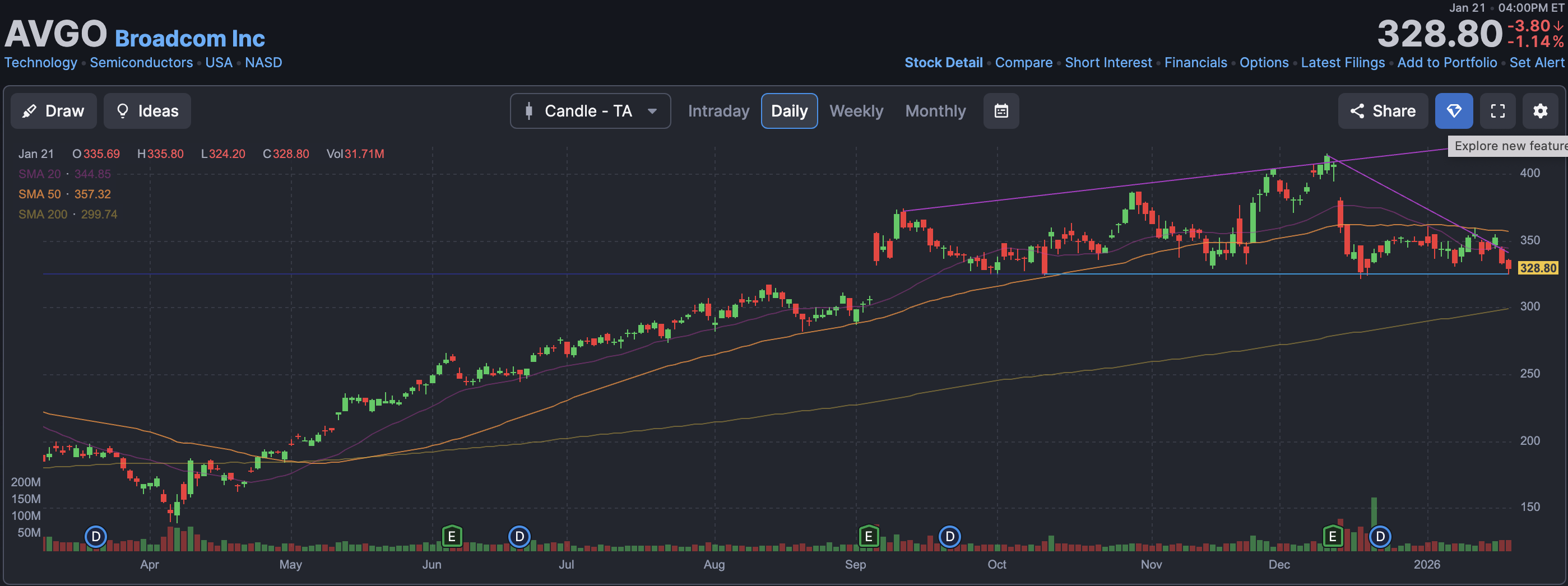Click the dividend marker in late June
1568x586 pixels.
pyautogui.click(x=519, y=537)
